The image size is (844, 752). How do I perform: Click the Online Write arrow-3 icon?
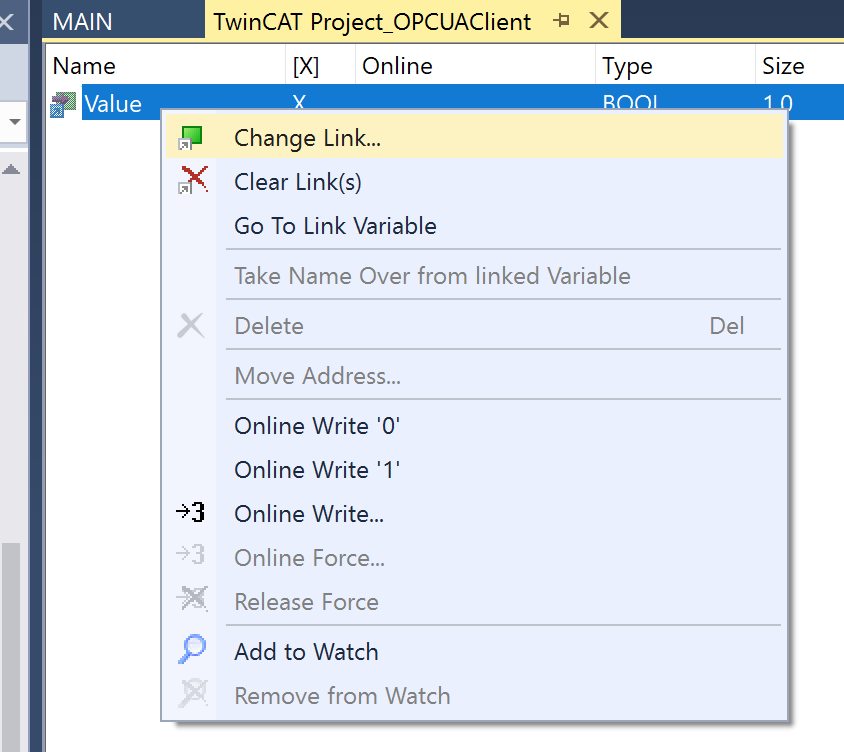pos(191,512)
